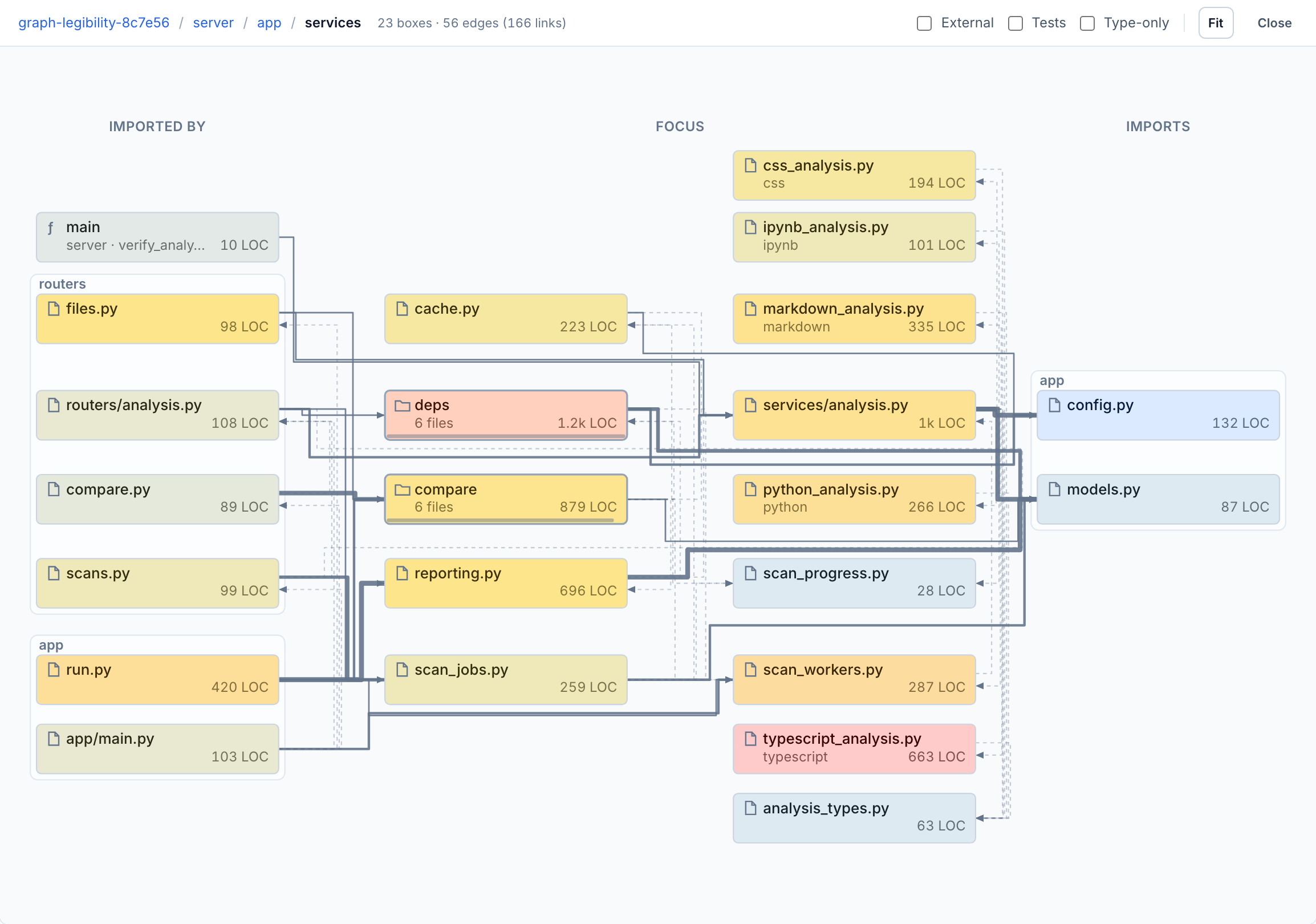The width and height of the screenshot is (1316, 924).
Task: Click the file icon on scan_workers.py
Action: click(x=750, y=670)
